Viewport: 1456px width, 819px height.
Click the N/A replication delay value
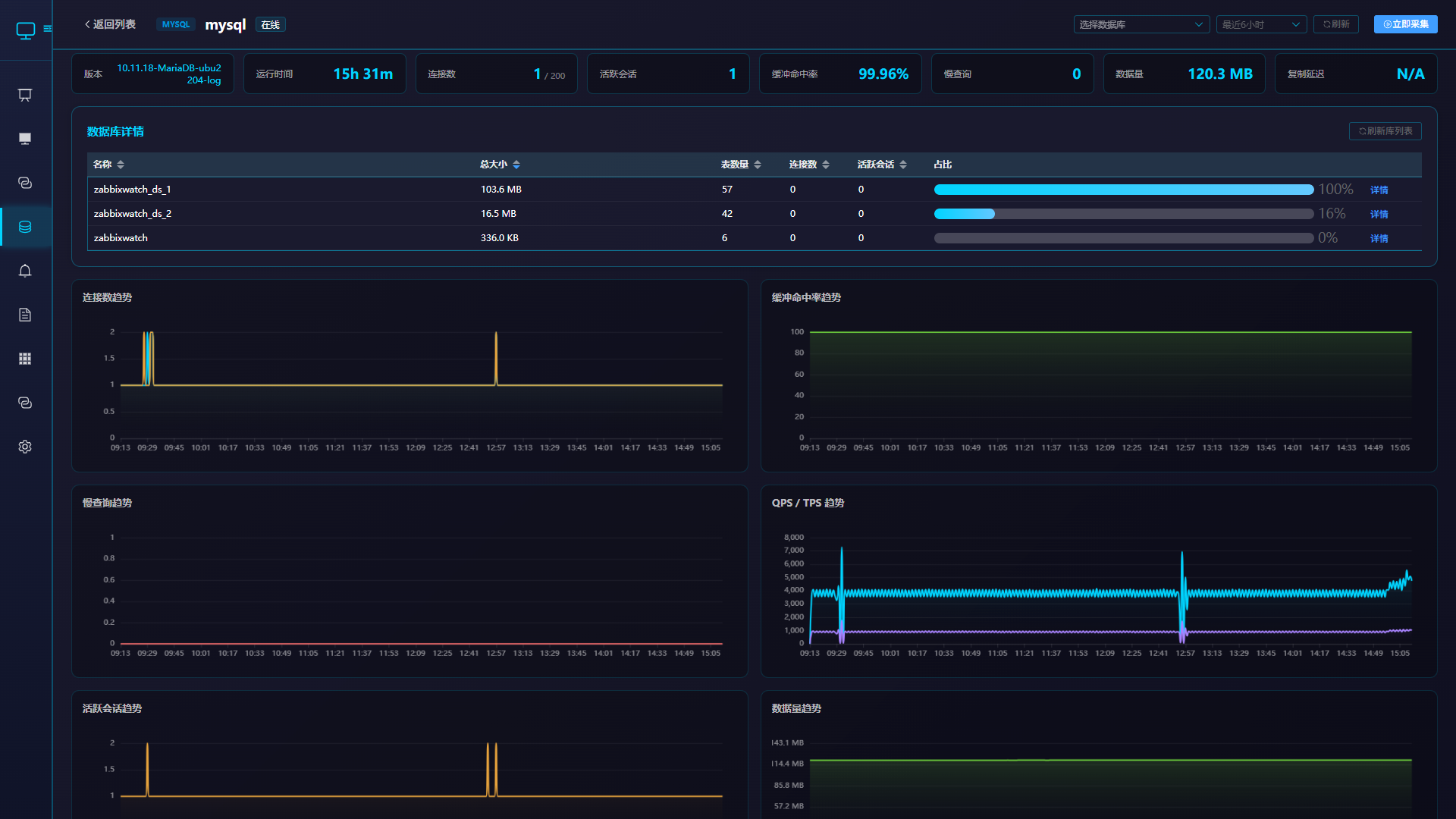pyautogui.click(x=1410, y=74)
